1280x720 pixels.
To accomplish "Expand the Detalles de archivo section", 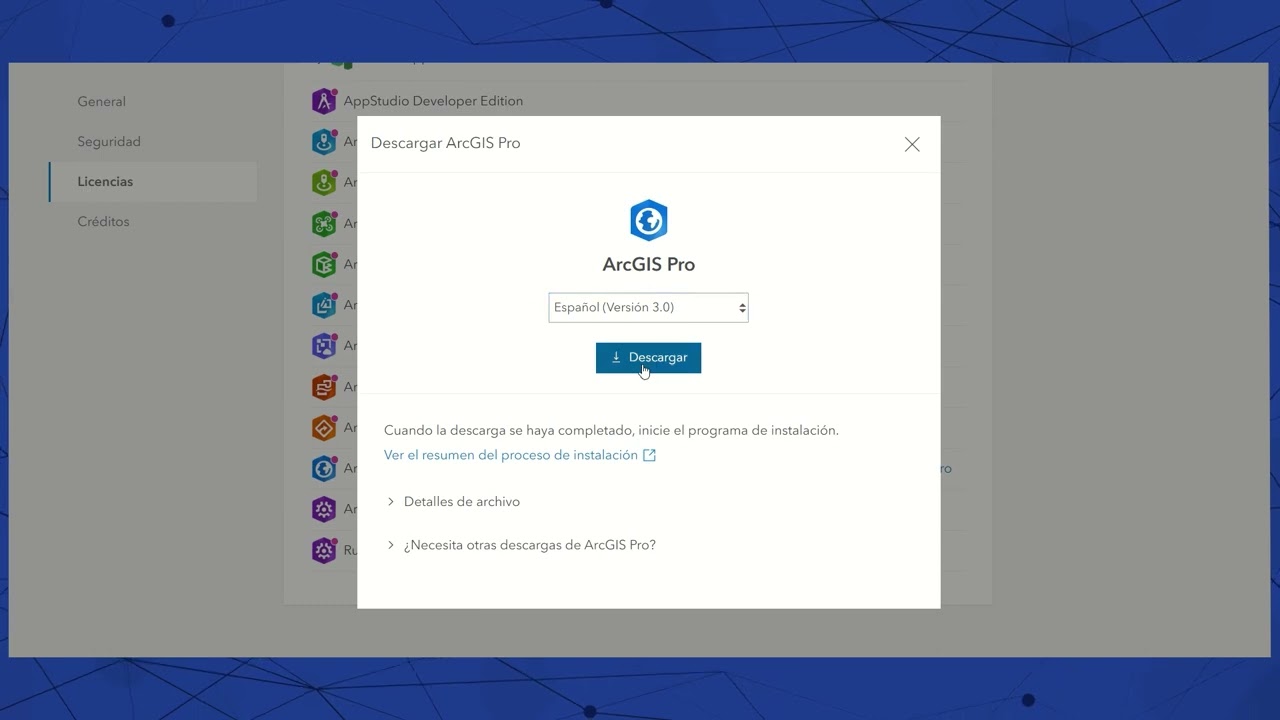I will (453, 502).
